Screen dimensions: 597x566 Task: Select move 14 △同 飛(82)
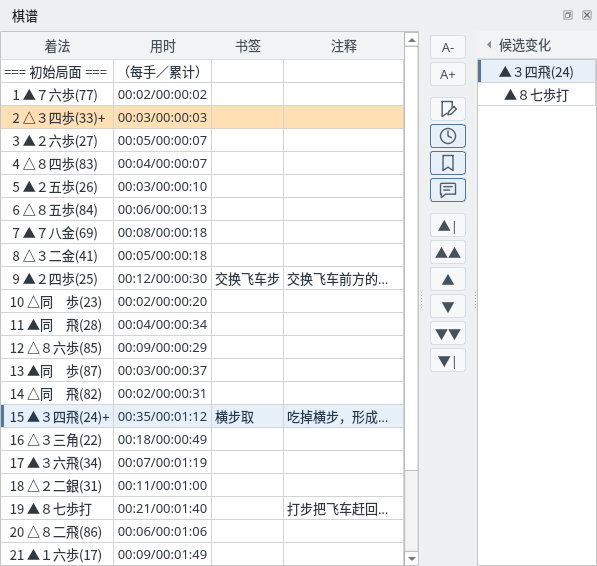pyautogui.click(x=202, y=394)
